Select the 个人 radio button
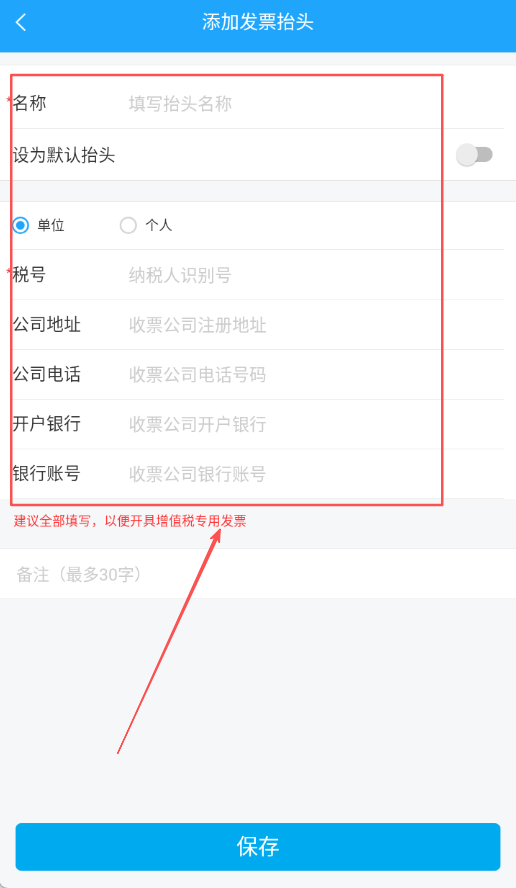 (x=128, y=225)
